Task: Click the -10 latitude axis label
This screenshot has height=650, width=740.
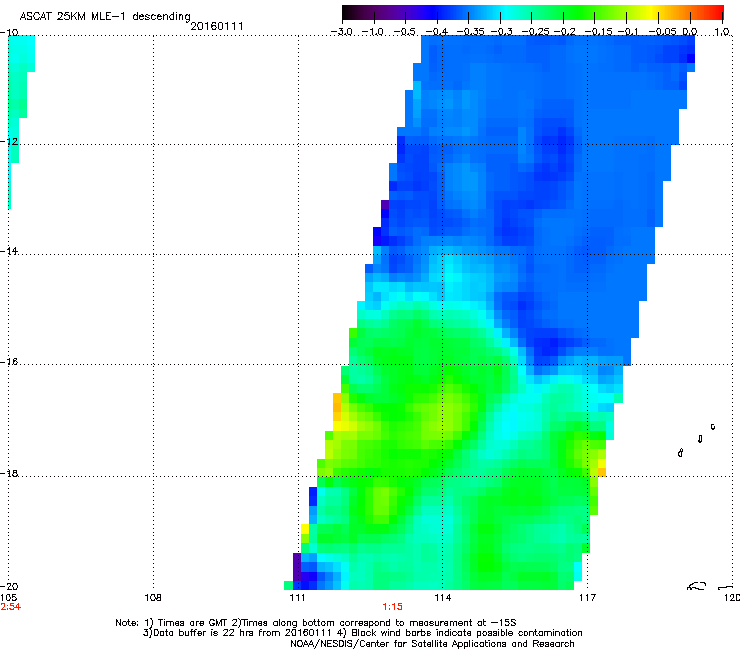Action: pyautogui.click(x=9, y=32)
